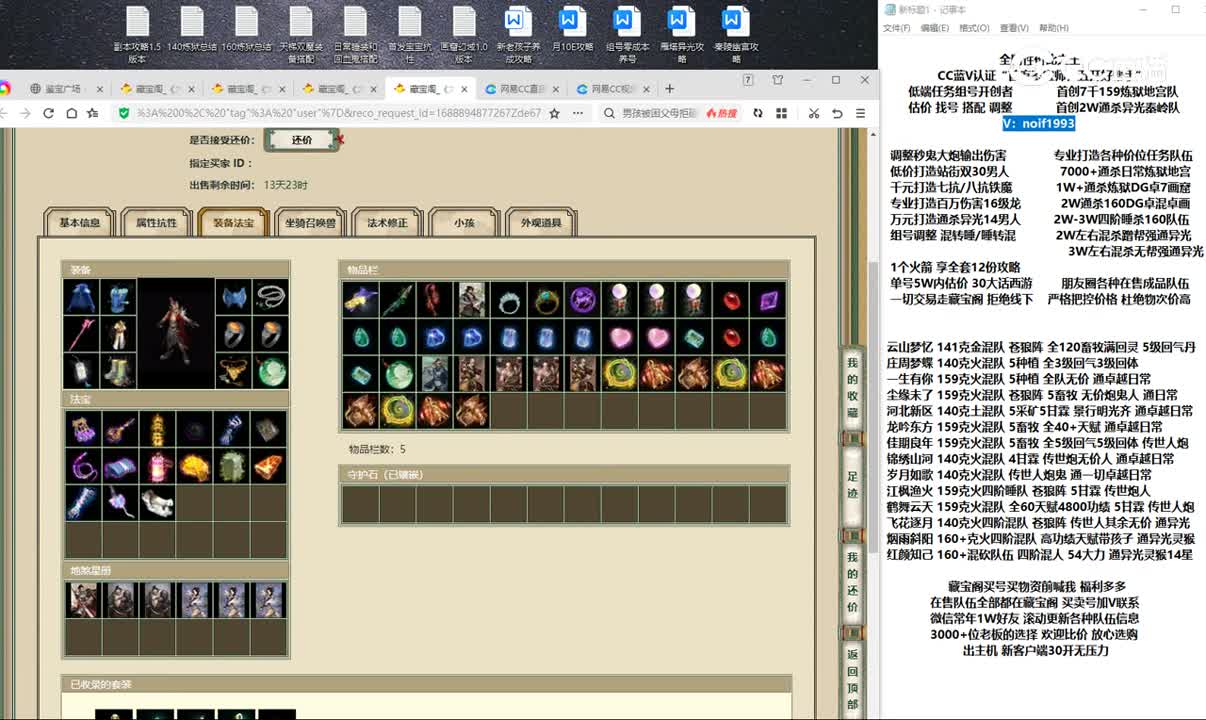Select the pearl necklace equipment item
The image size is (1206, 720).
[x=270, y=297]
